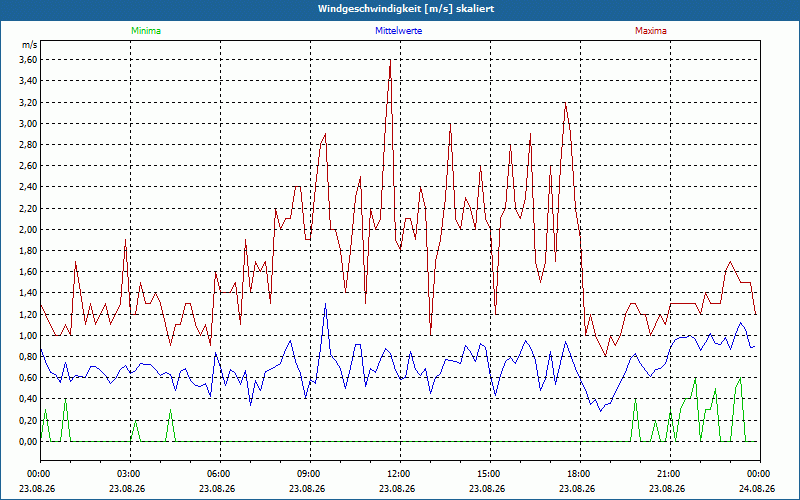Click the 2,80 y-axis value
This screenshot has height=500, width=800.
pyautogui.click(x=29, y=144)
